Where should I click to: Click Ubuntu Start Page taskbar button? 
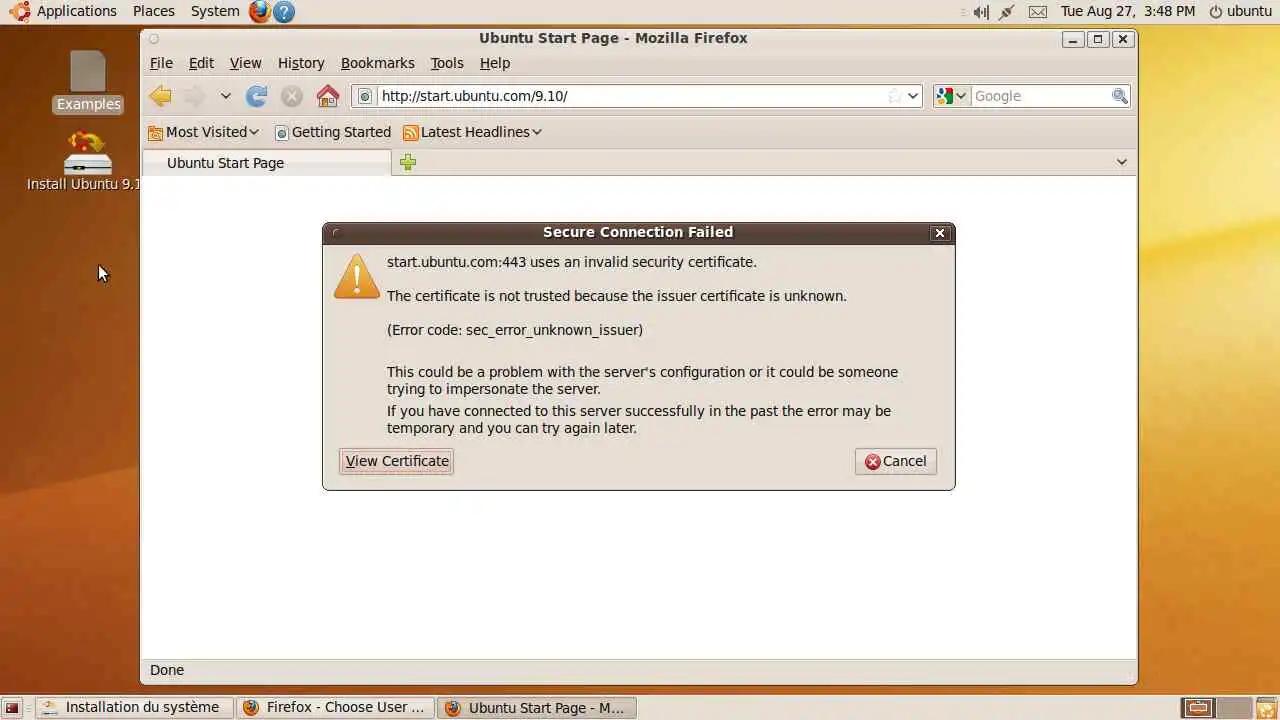coord(536,707)
